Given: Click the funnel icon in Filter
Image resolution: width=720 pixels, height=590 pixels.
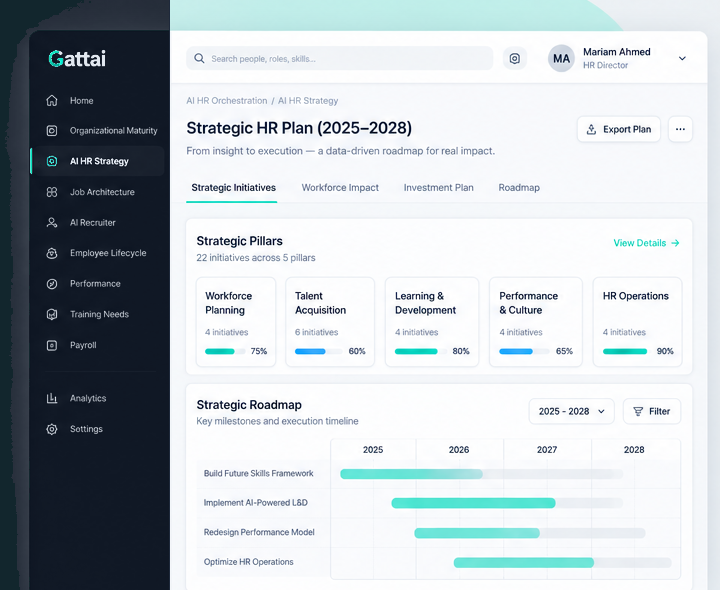Looking at the screenshot, I should click(638, 411).
